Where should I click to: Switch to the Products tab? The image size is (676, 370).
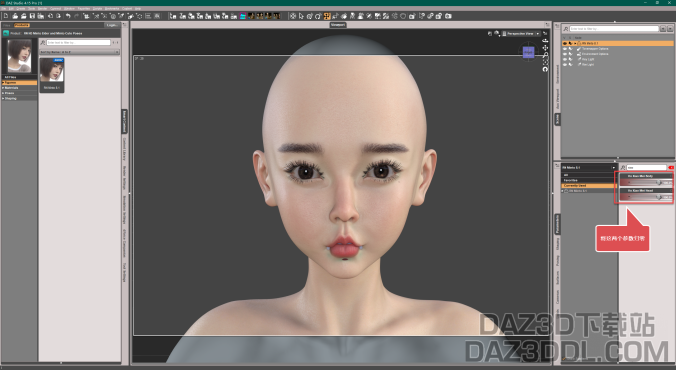coord(22,25)
